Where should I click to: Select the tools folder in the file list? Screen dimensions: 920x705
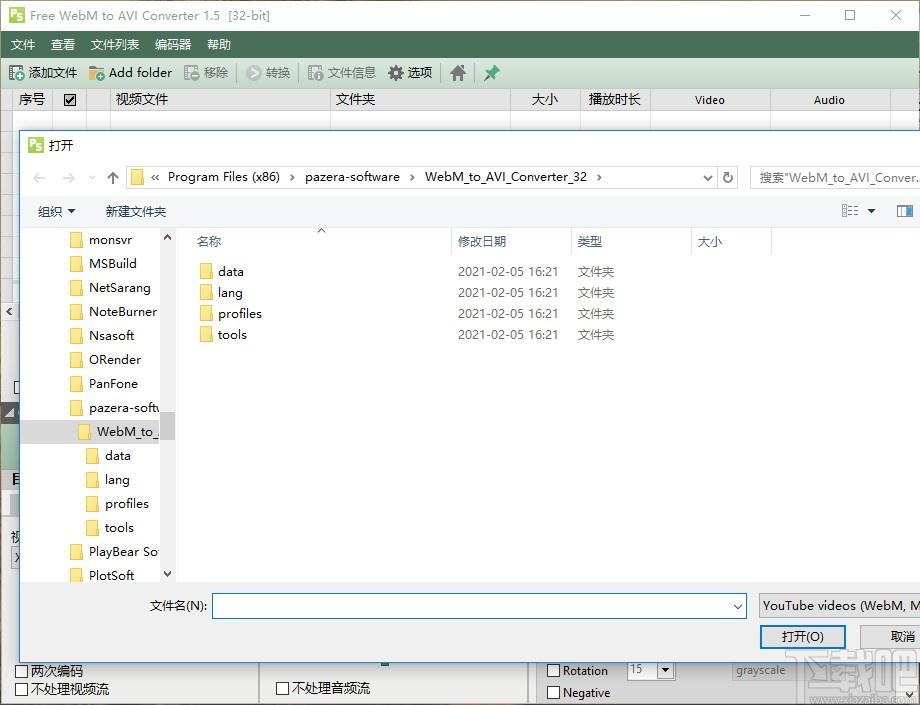232,335
